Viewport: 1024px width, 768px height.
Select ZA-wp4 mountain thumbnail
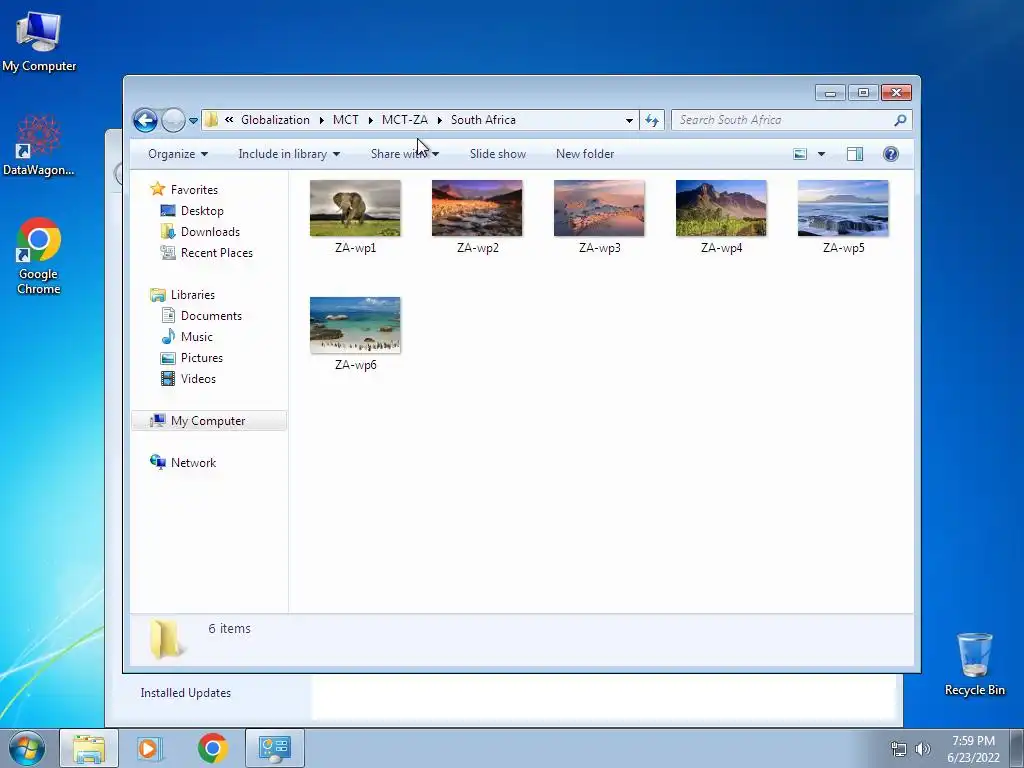(x=722, y=208)
